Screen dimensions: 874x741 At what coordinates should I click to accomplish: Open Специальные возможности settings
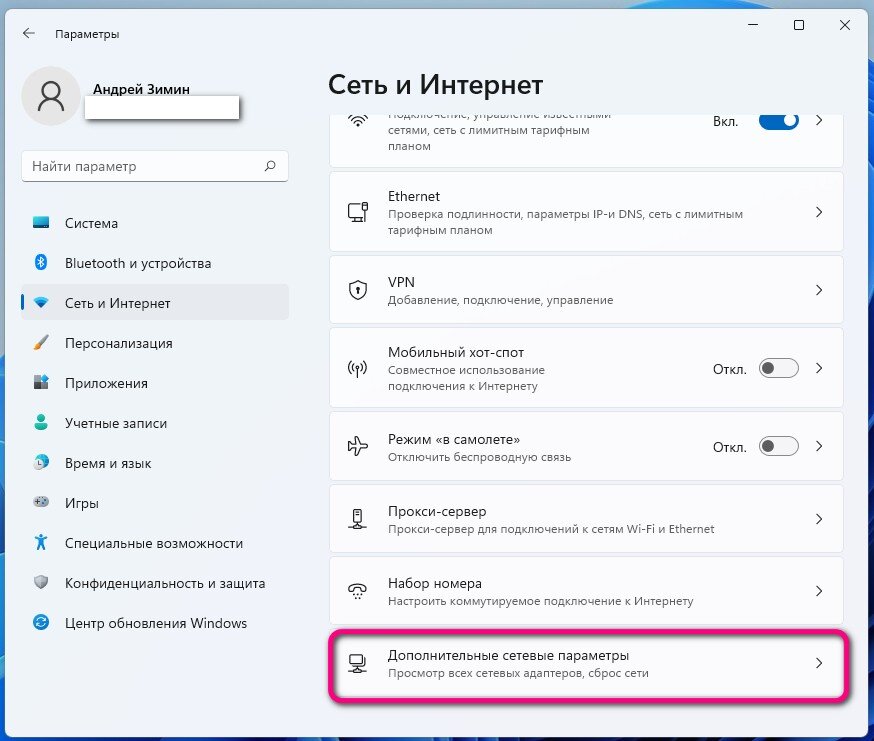tap(155, 543)
